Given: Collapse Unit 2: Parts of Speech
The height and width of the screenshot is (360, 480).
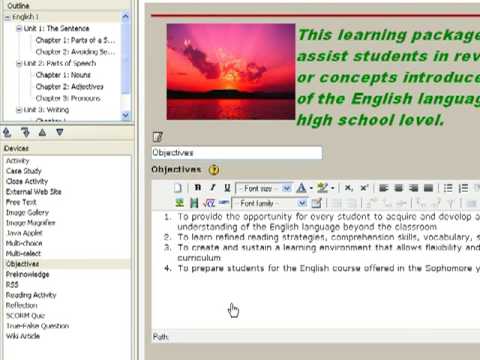Looking at the screenshot, I should tap(19, 63).
